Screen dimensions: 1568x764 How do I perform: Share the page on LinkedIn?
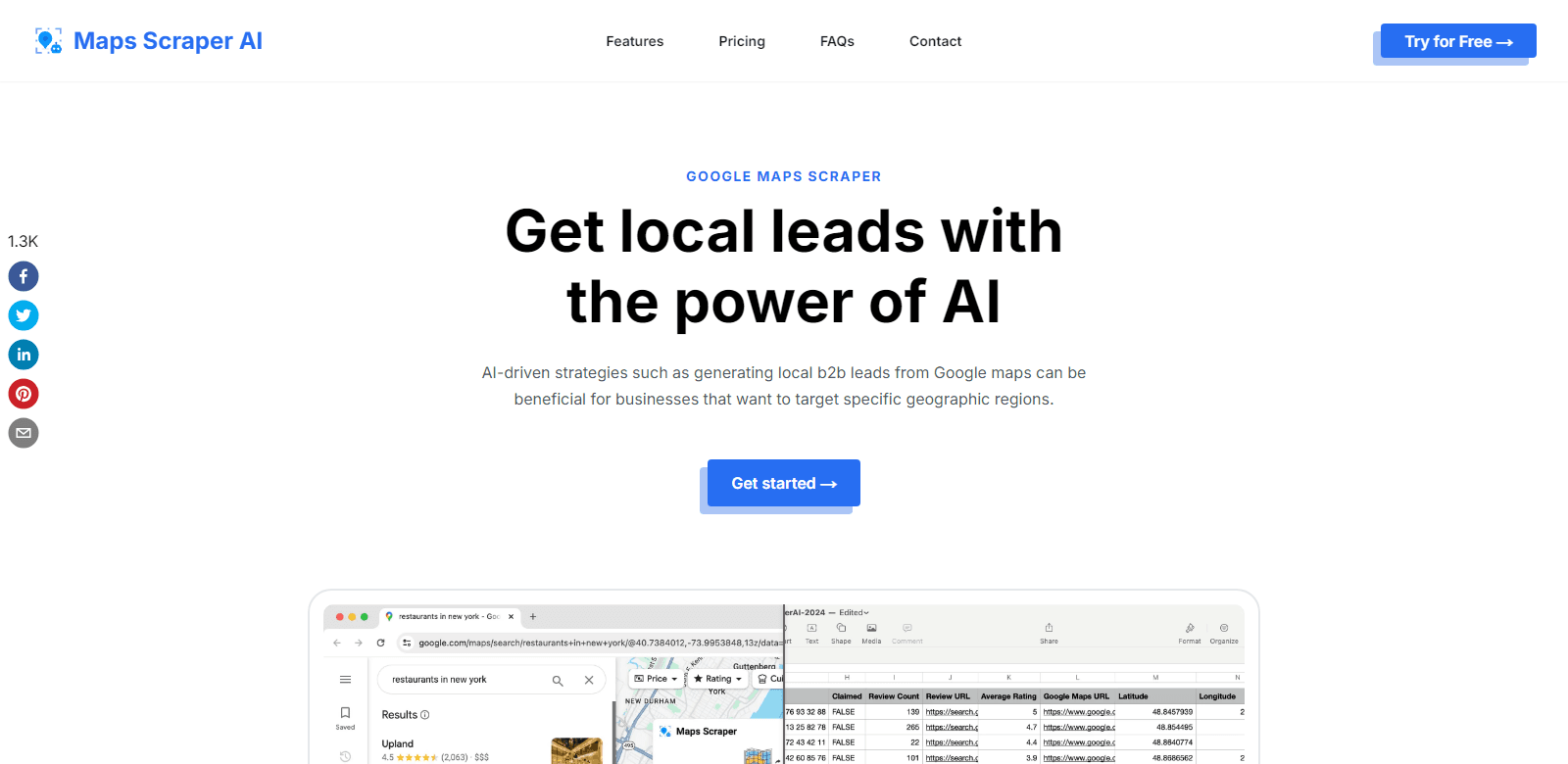(24, 355)
